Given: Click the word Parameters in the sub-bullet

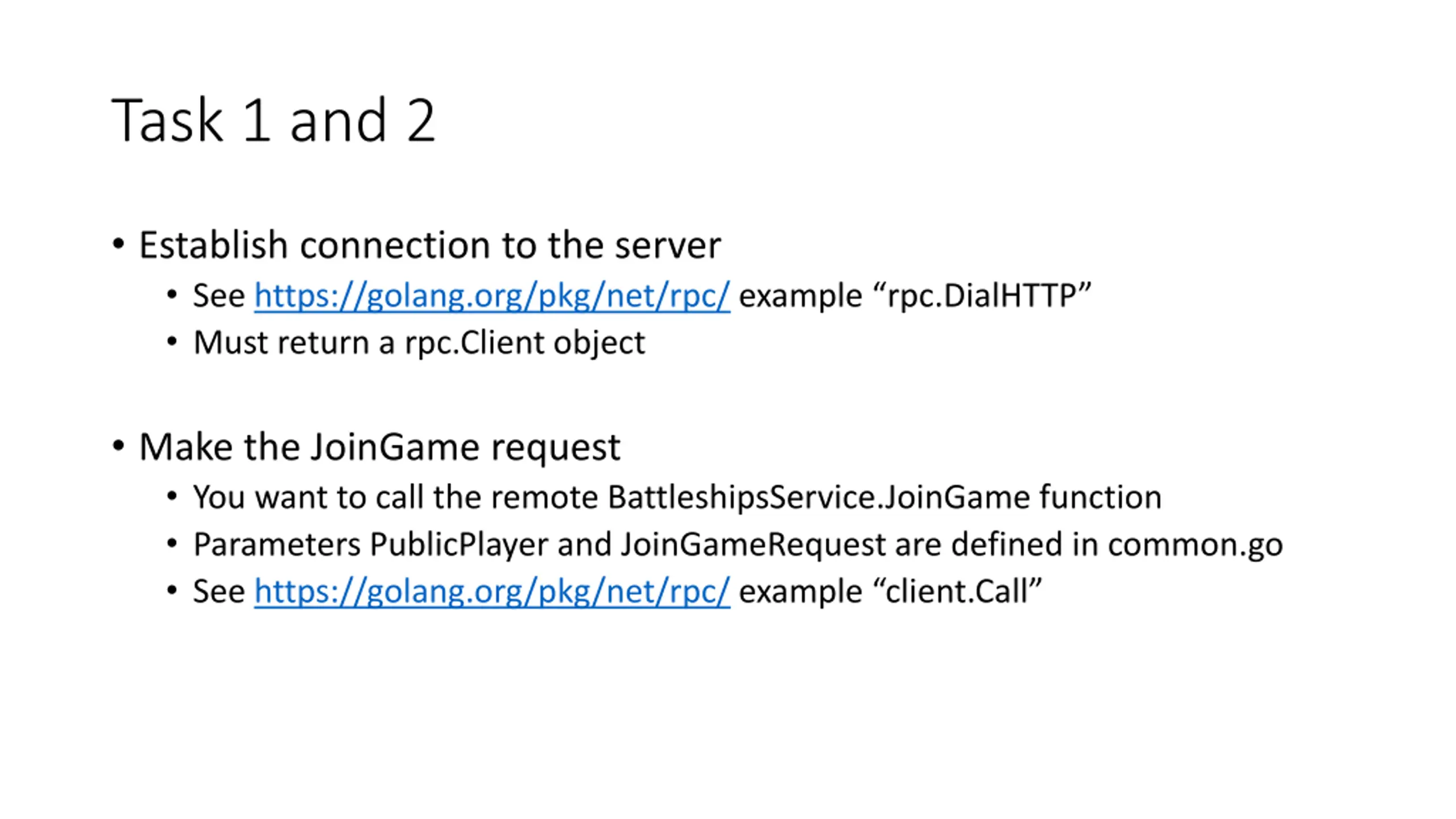Looking at the screenshot, I should (x=277, y=545).
